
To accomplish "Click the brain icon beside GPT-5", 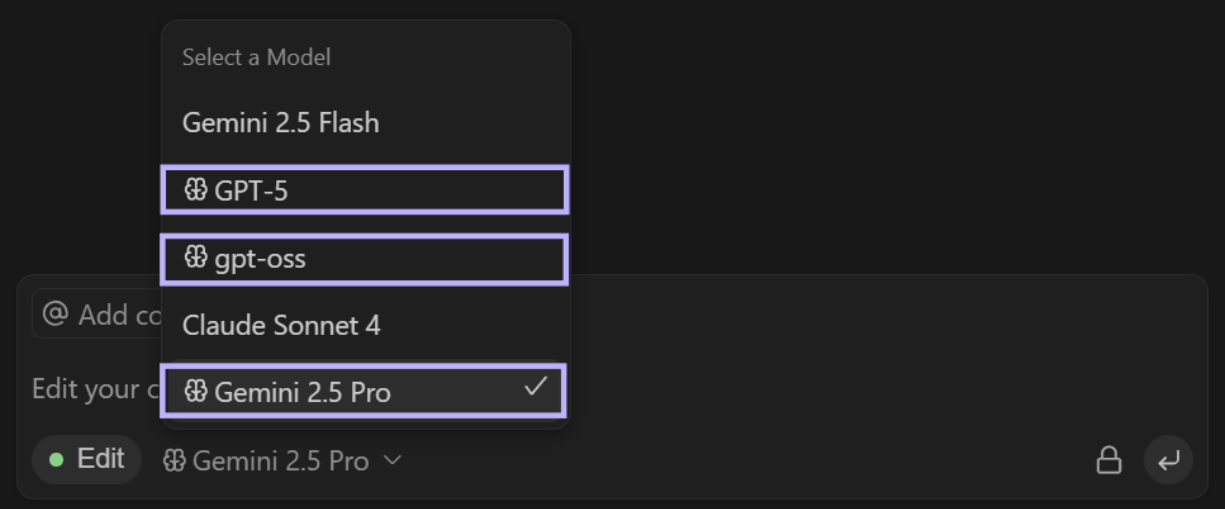I will pos(196,190).
